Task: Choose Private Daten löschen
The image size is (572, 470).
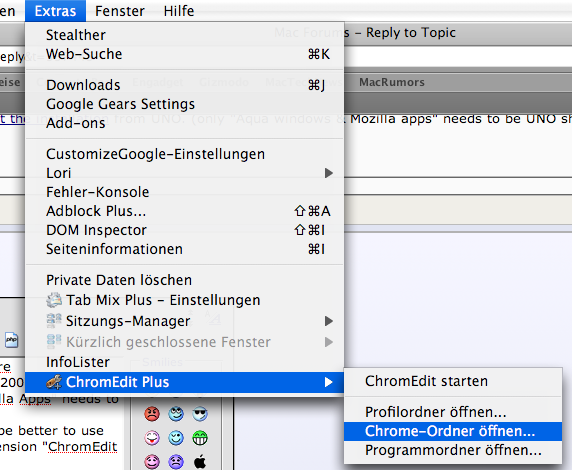Action: (x=185, y=280)
